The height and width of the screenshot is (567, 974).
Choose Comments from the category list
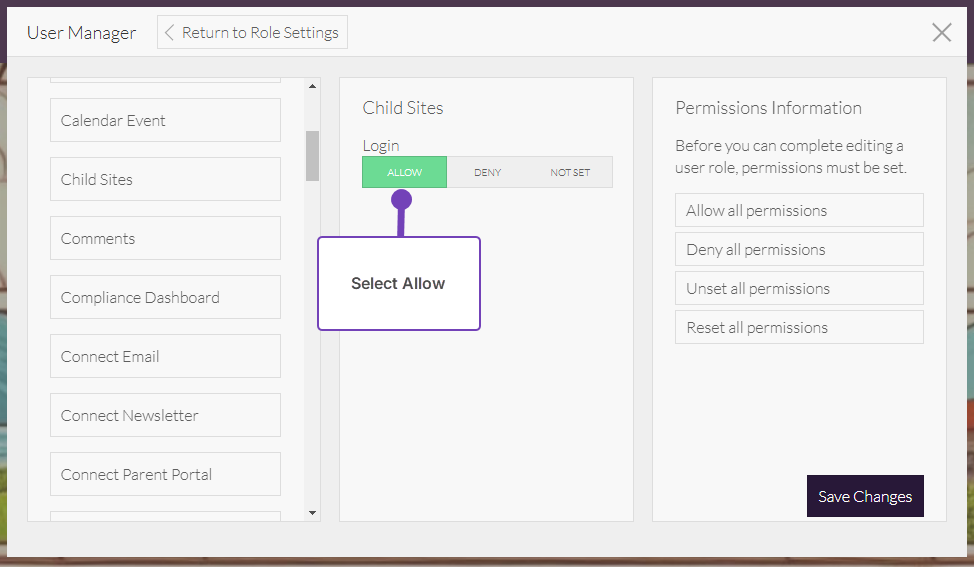pyautogui.click(x=165, y=238)
